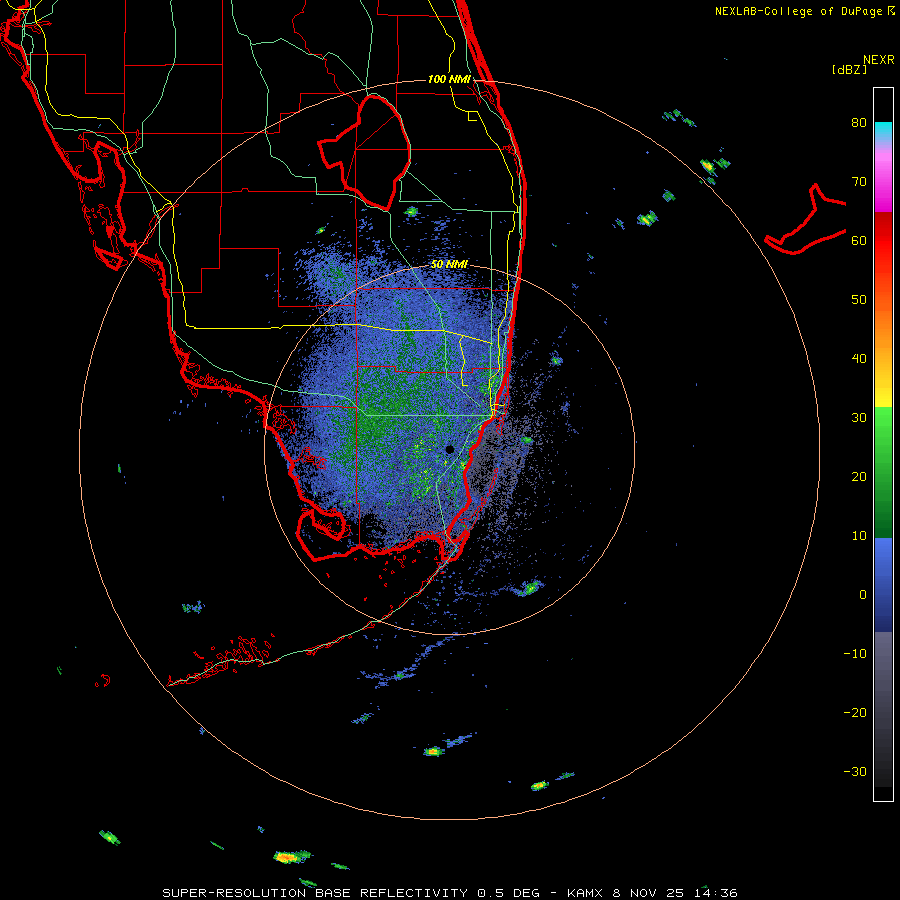
Task: Click the 8 NOV 25 date in the caption
Action: (x=647, y=893)
